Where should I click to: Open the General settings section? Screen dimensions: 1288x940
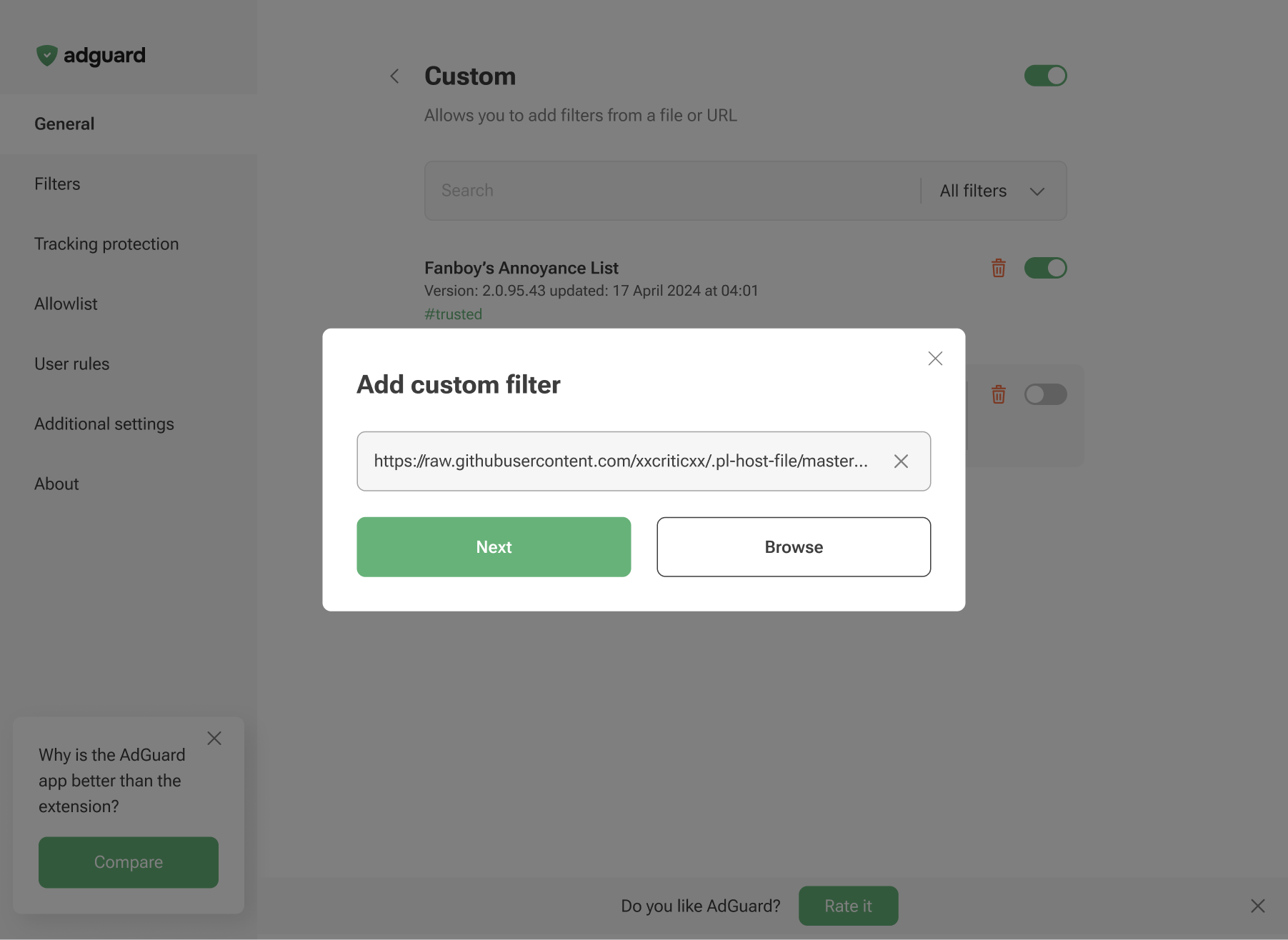pyautogui.click(x=129, y=124)
